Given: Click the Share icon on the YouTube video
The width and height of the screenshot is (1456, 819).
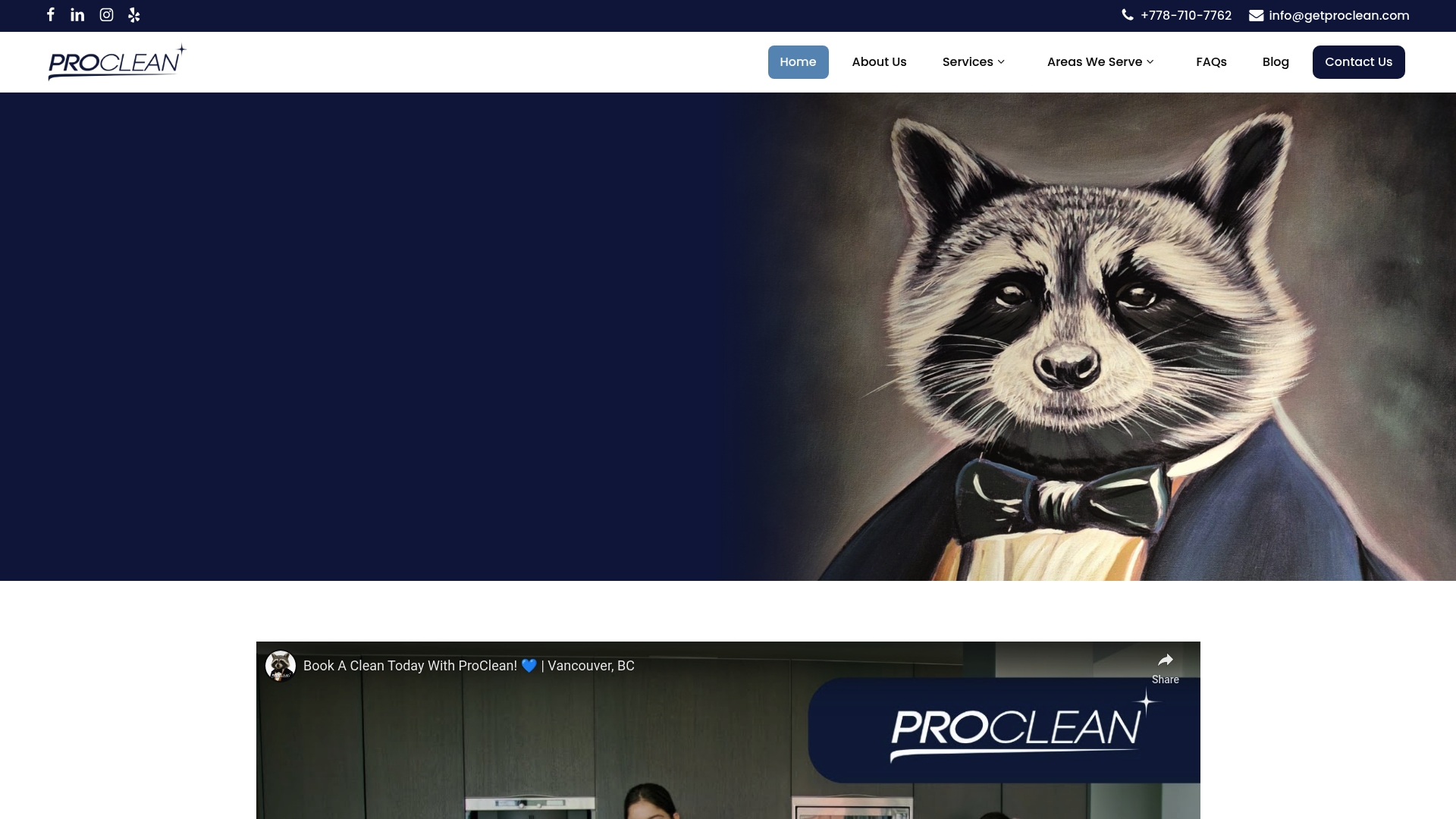Looking at the screenshot, I should pos(1165,661).
